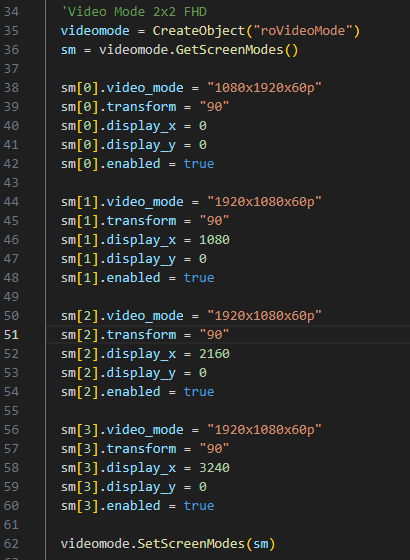410x560 pixels.
Task: Click the sm[3].display_y value 0
Action: pos(203,487)
